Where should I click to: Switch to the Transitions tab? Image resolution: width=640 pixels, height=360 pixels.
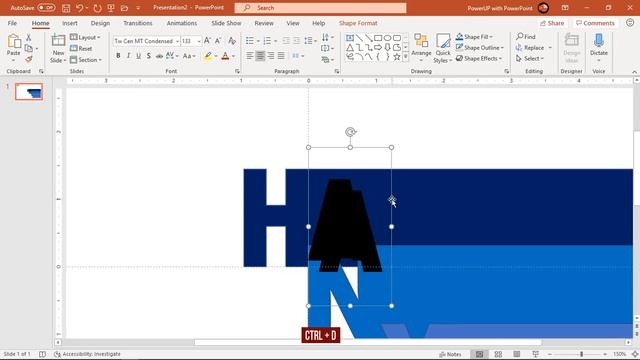138,23
